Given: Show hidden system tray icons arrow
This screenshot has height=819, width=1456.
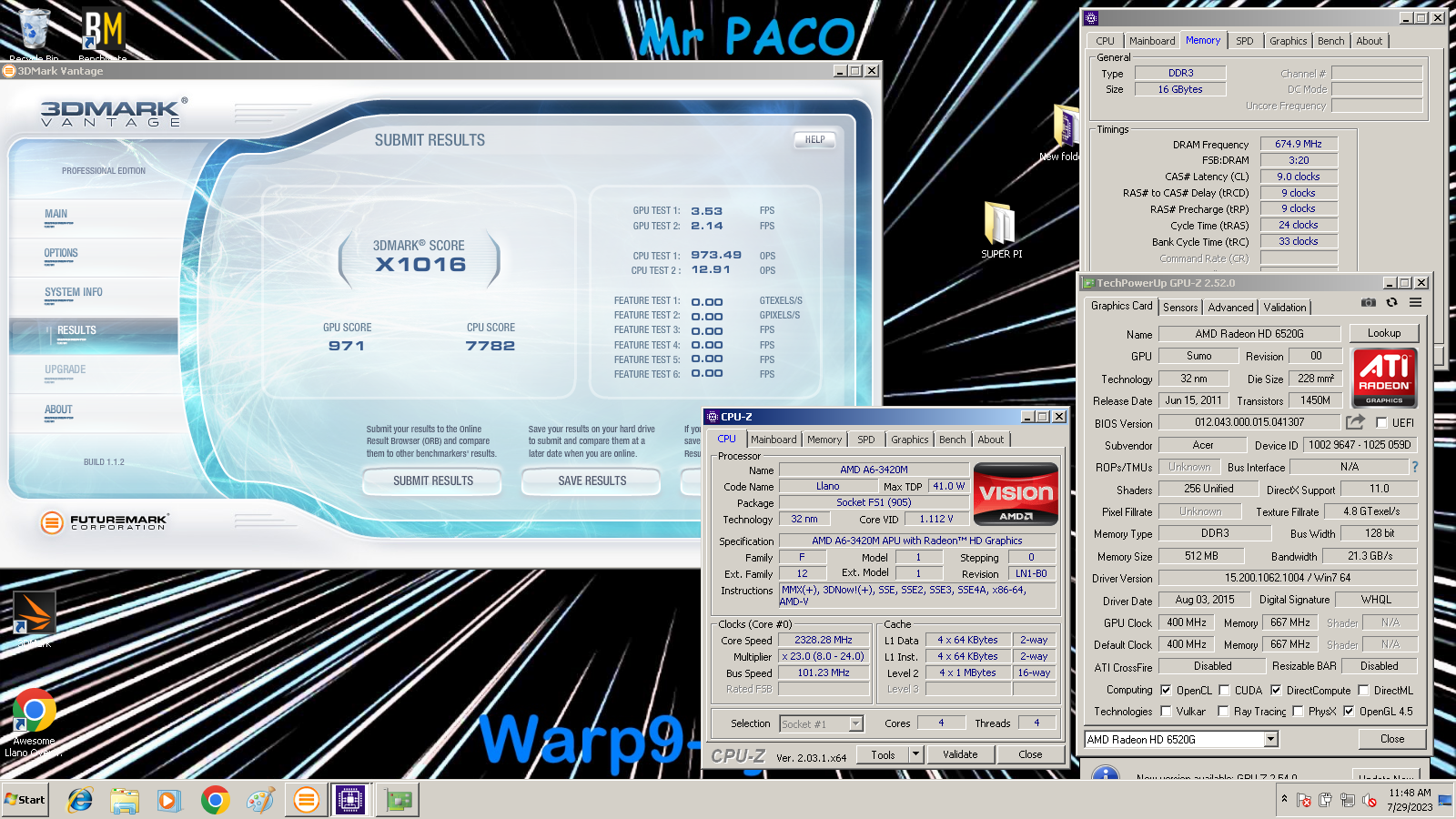Looking at the screenshot, I should [x=1284, y=799].
